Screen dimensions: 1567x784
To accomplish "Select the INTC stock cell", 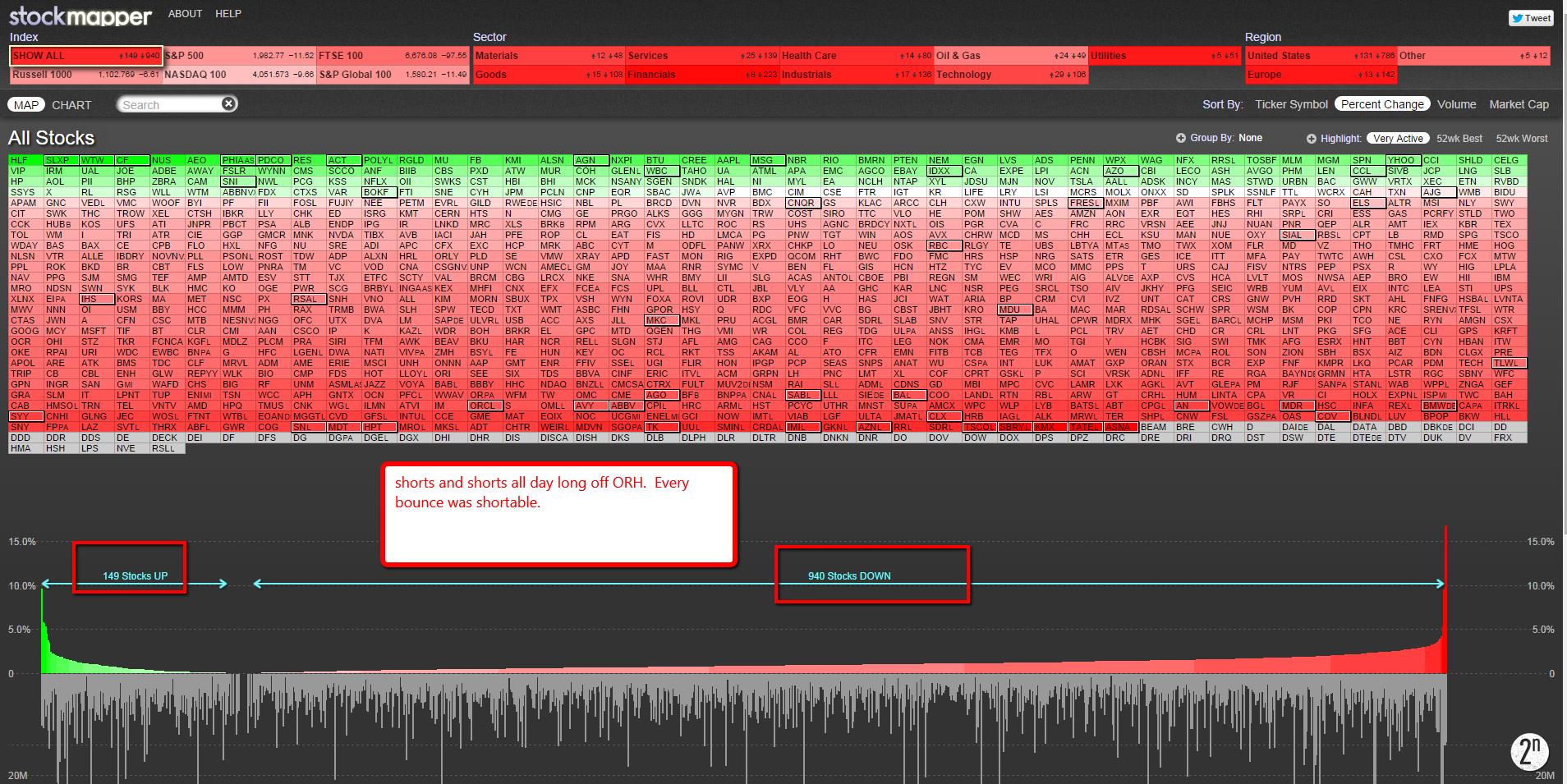I will pos(1403,289).
